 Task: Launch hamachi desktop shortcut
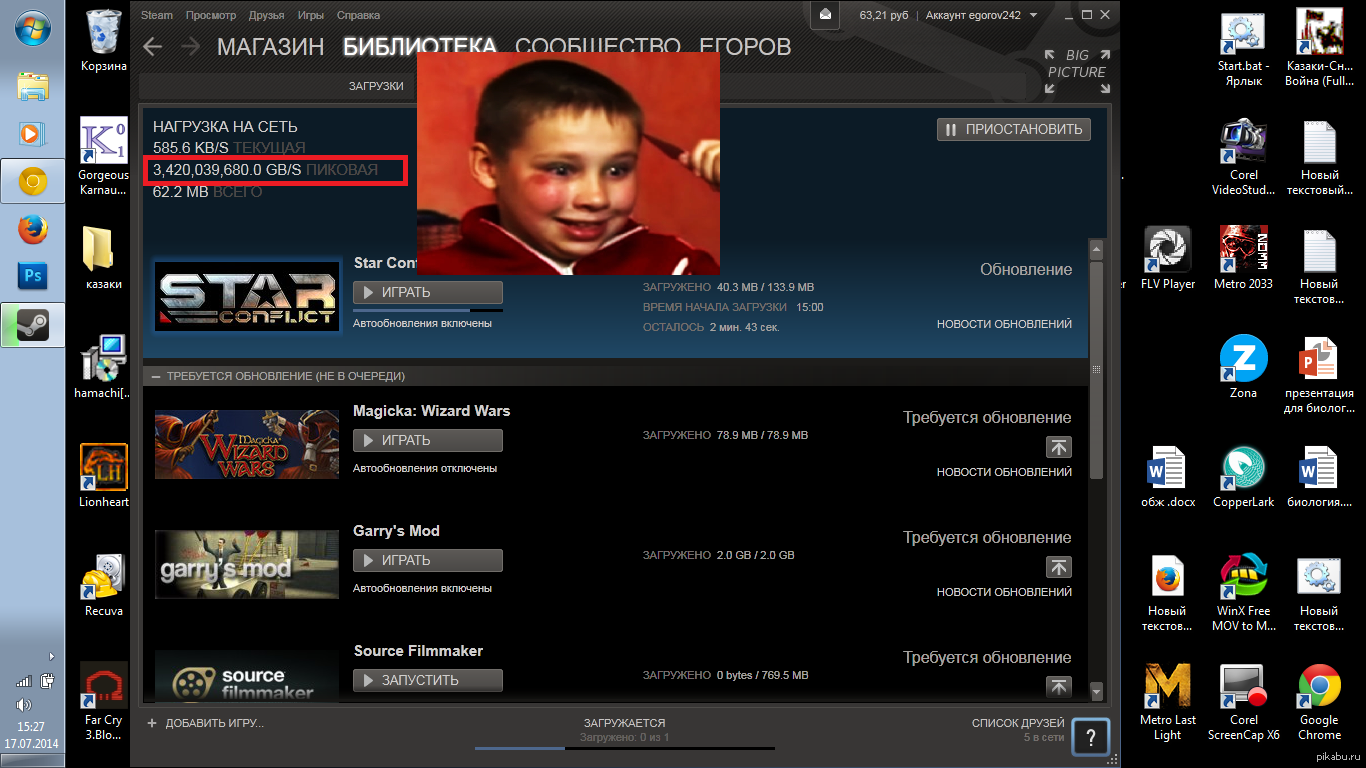(104, 366)
